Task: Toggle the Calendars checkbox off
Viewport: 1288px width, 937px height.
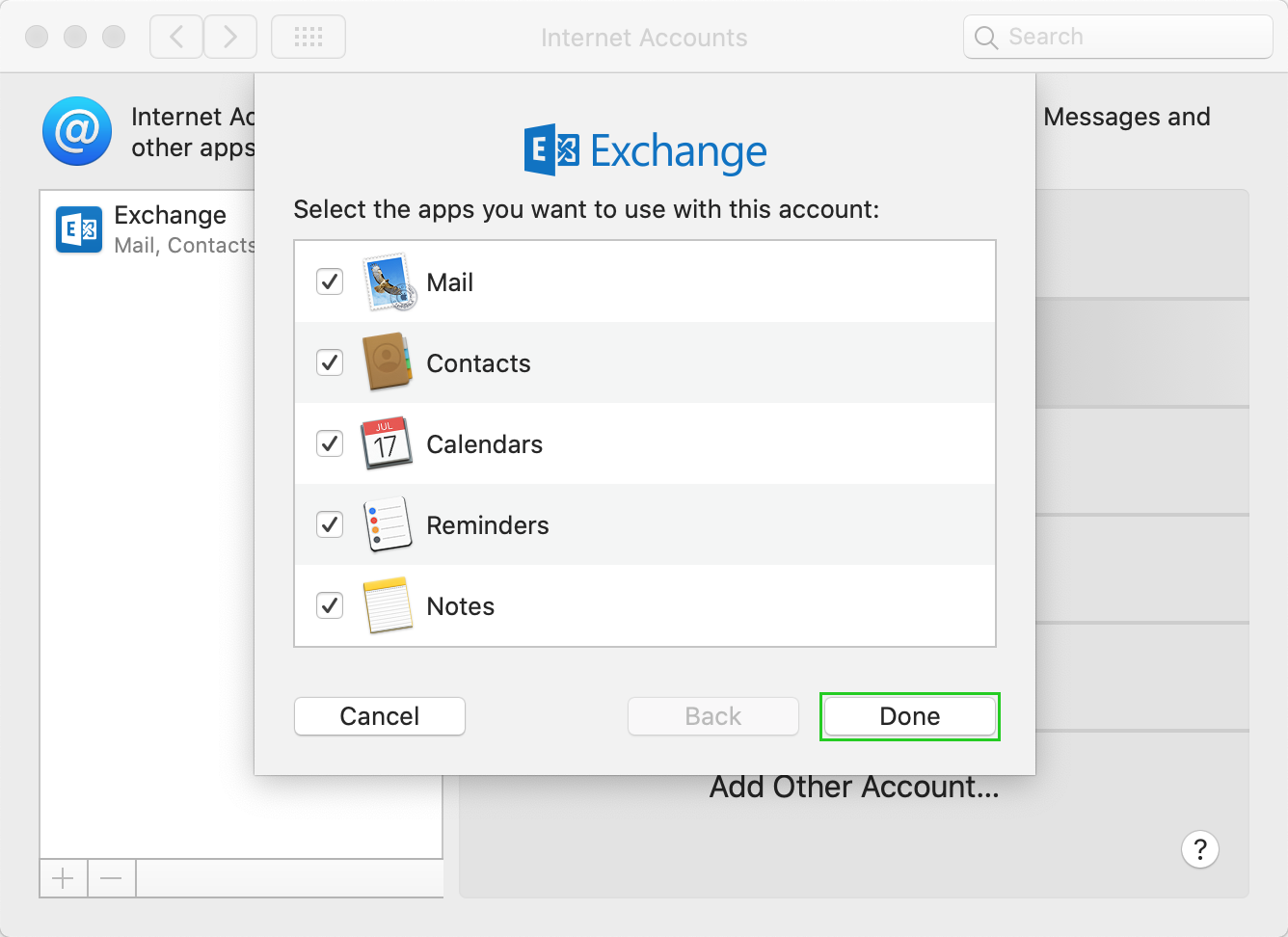Action: click(330, 443)
